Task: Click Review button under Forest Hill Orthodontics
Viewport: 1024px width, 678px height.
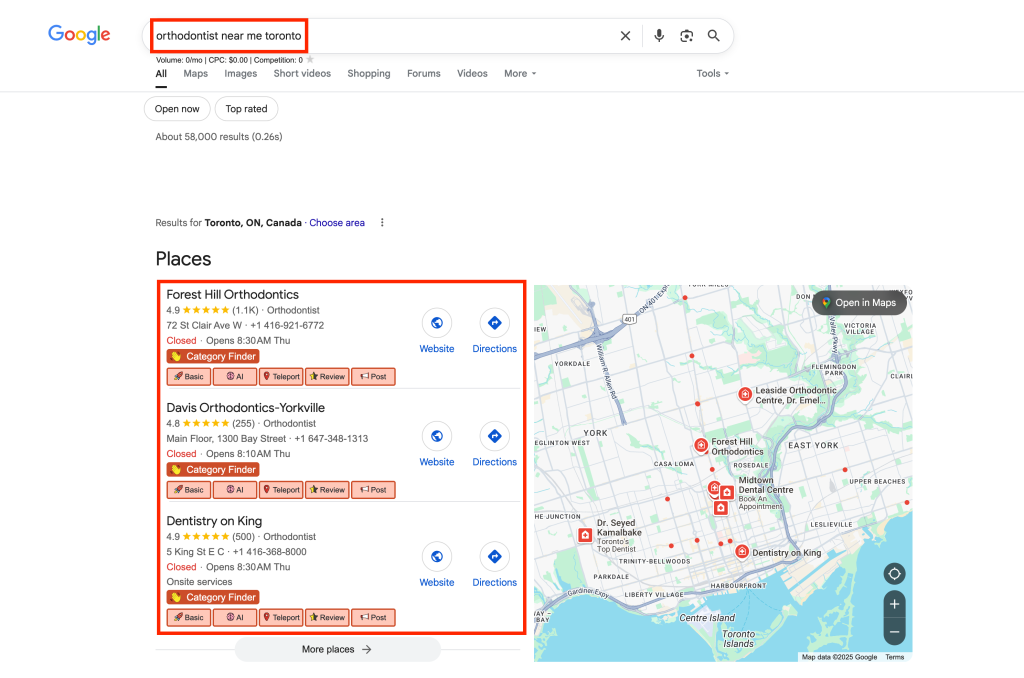Action: 327,376
